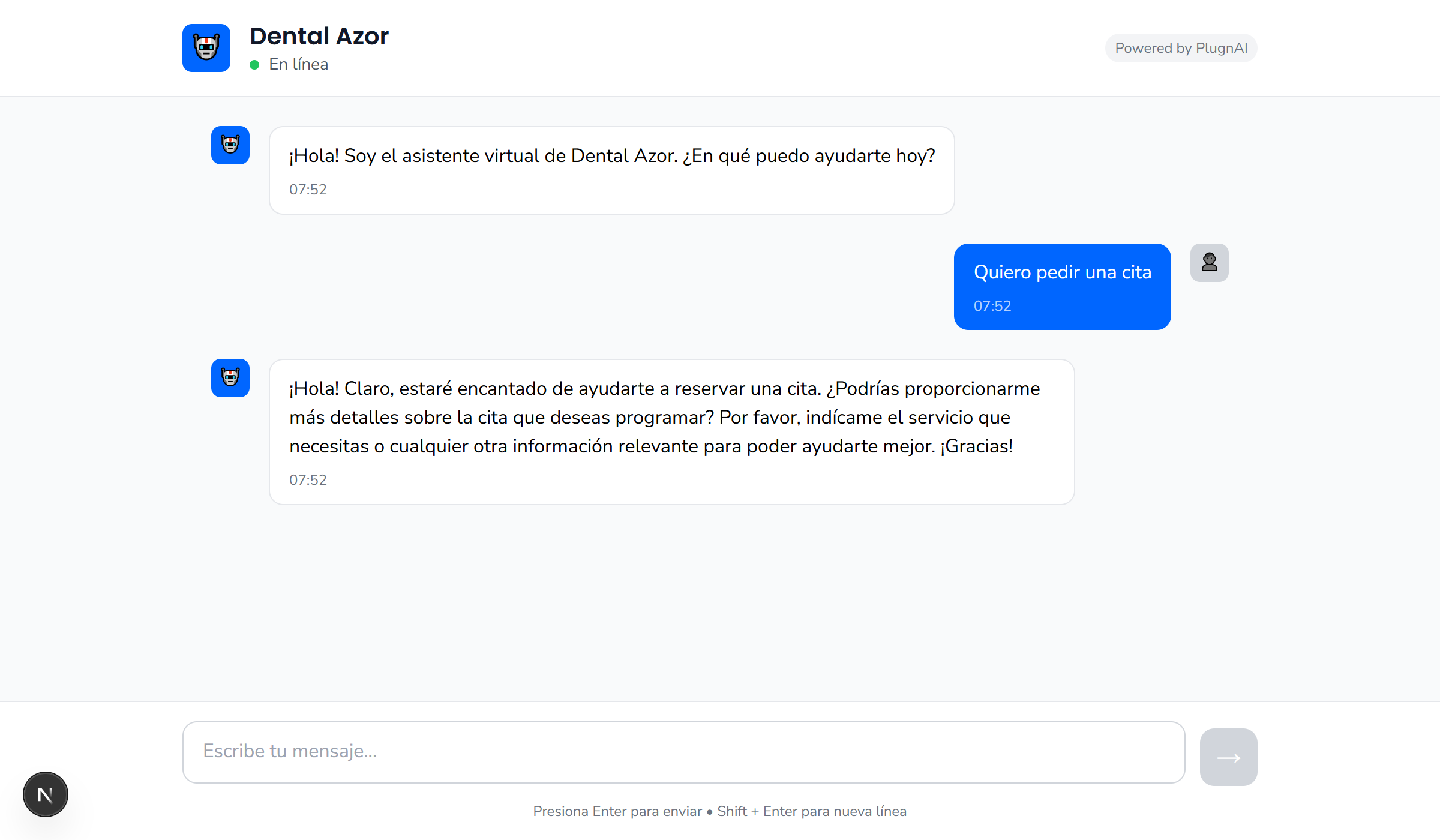Select the blue Quiero pedir una cita bubble

click(1062, 286)
